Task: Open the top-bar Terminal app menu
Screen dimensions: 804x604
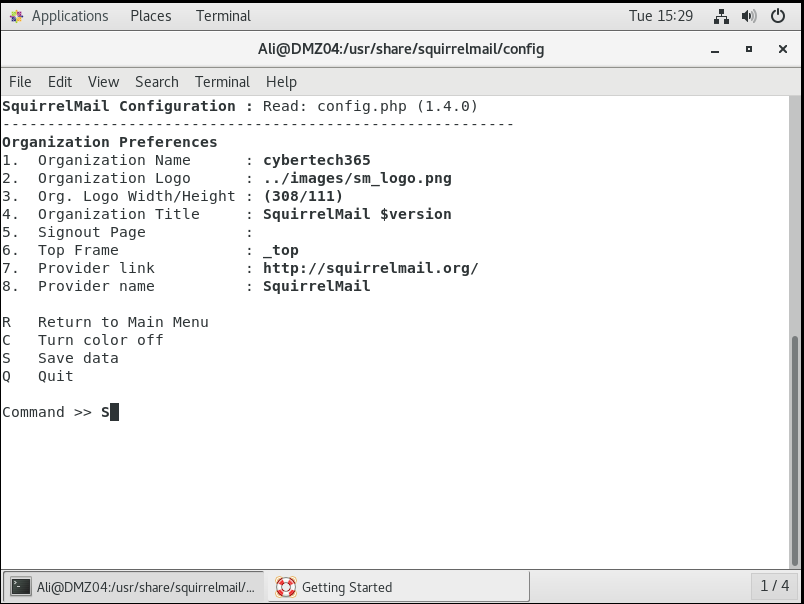Action: click(223, 16)
